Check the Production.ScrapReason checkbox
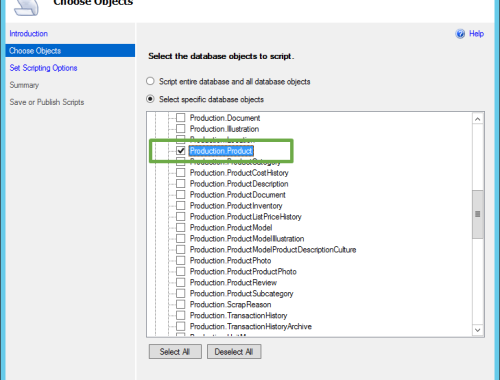Screen dimensions: 500x380 (x=181, y=305)
